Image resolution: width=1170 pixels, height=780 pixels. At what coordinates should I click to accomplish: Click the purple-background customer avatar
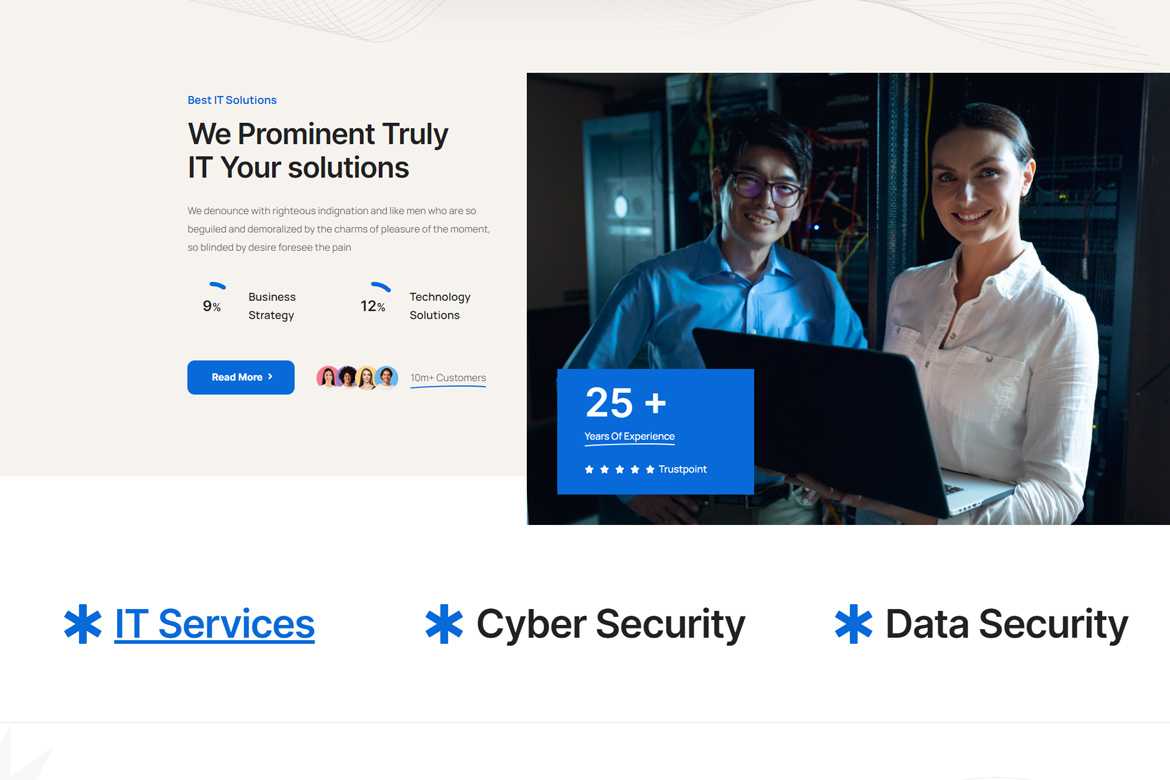[347, 377]
